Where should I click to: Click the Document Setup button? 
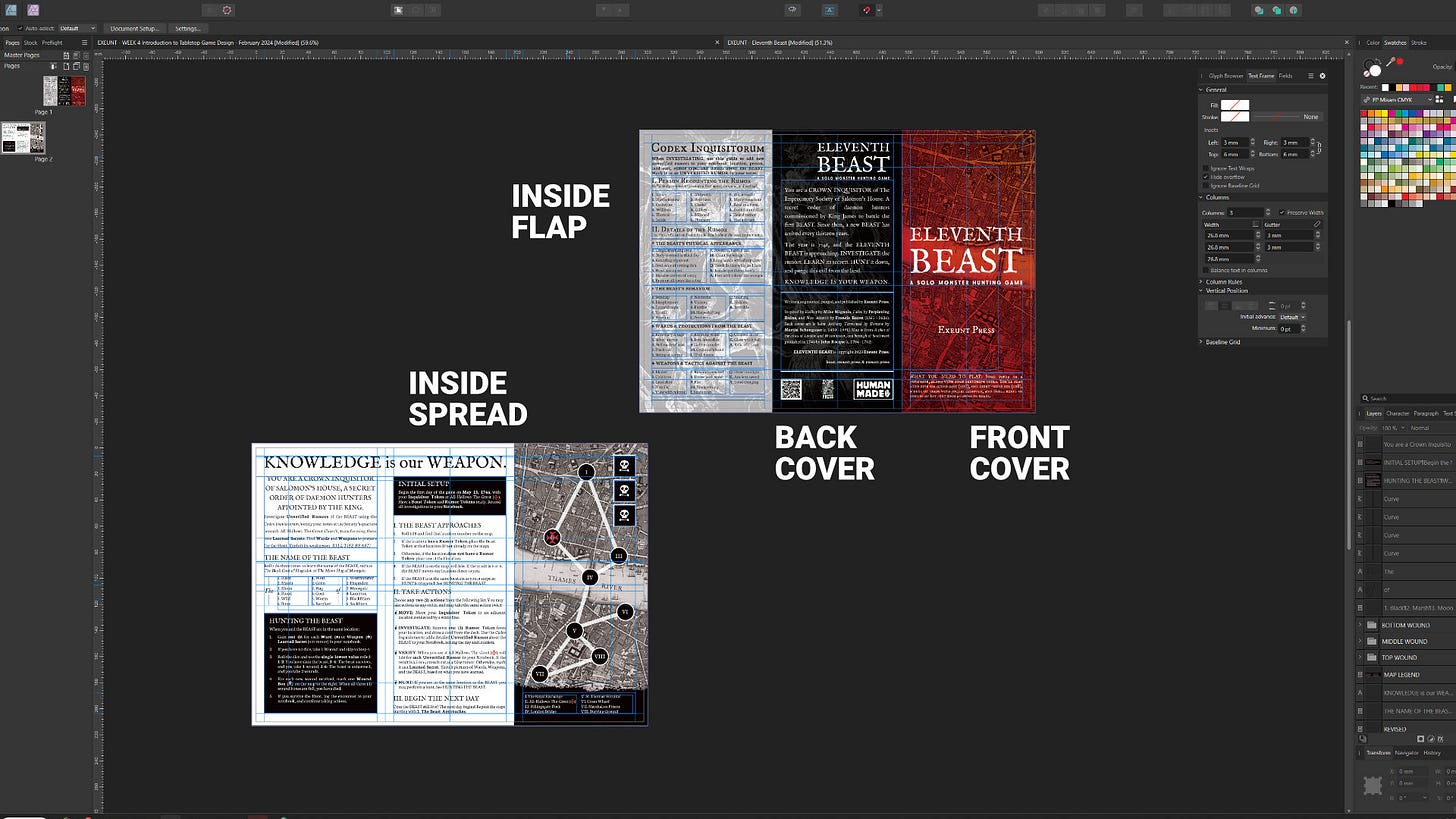coord(134,28)
